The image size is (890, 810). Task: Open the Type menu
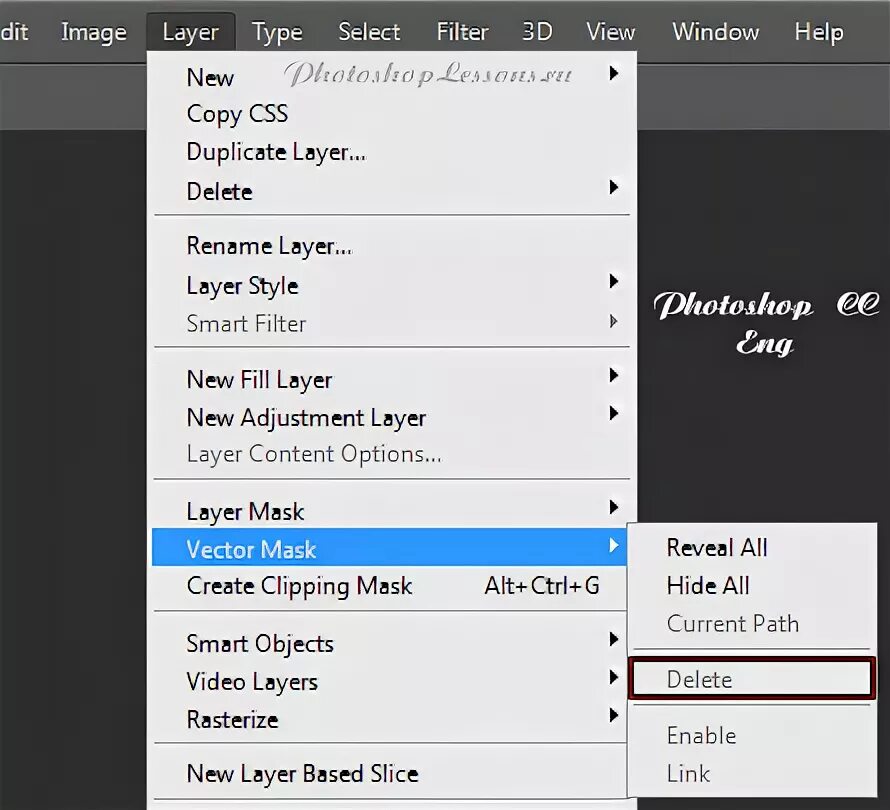pyautogui.click(x=277, y=32)
